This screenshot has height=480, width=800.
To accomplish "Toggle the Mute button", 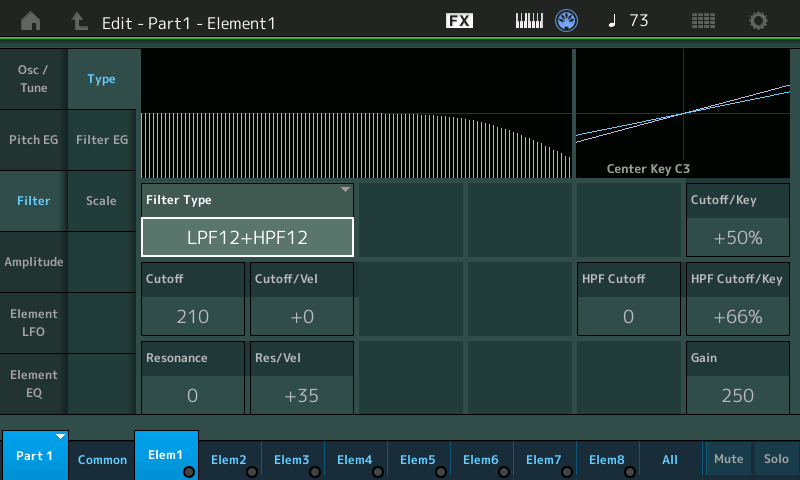I will click(729, 459).
